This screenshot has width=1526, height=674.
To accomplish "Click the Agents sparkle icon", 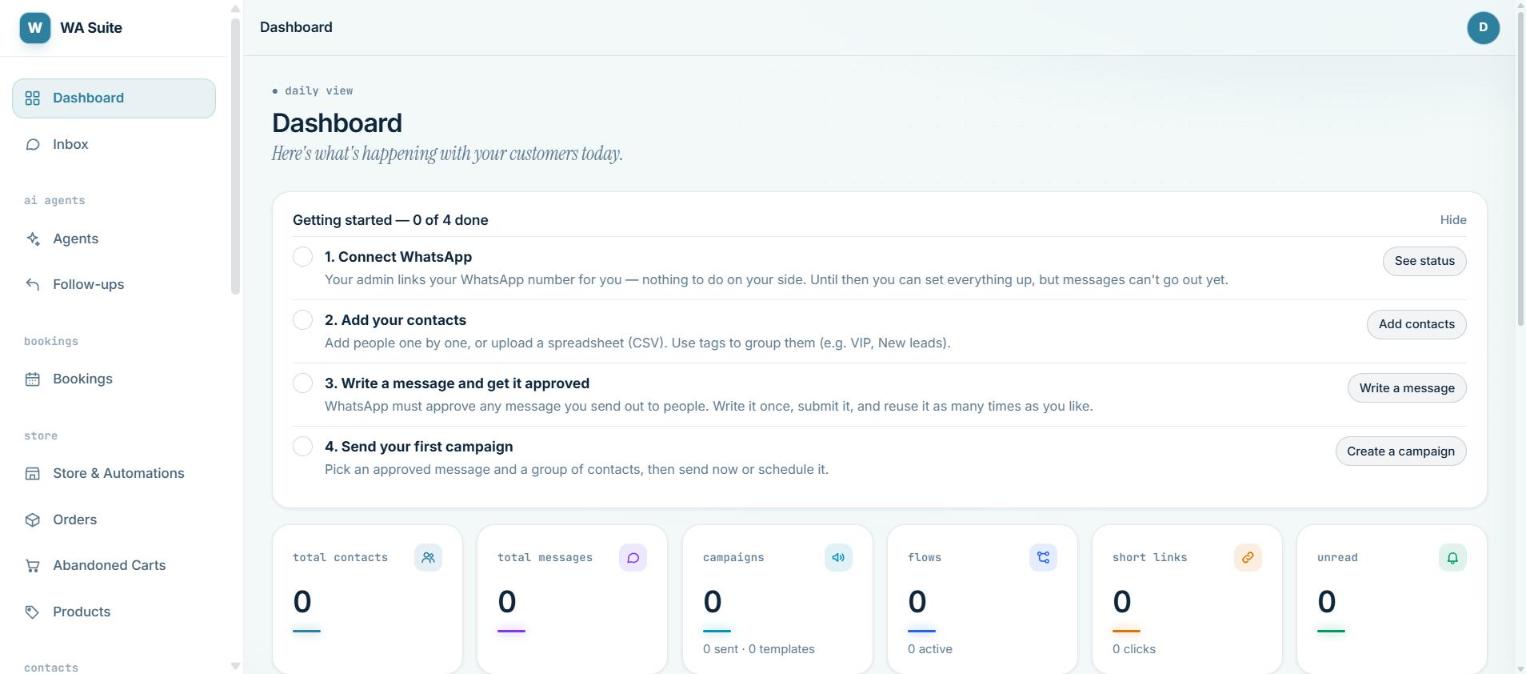I will coord(32,239).
